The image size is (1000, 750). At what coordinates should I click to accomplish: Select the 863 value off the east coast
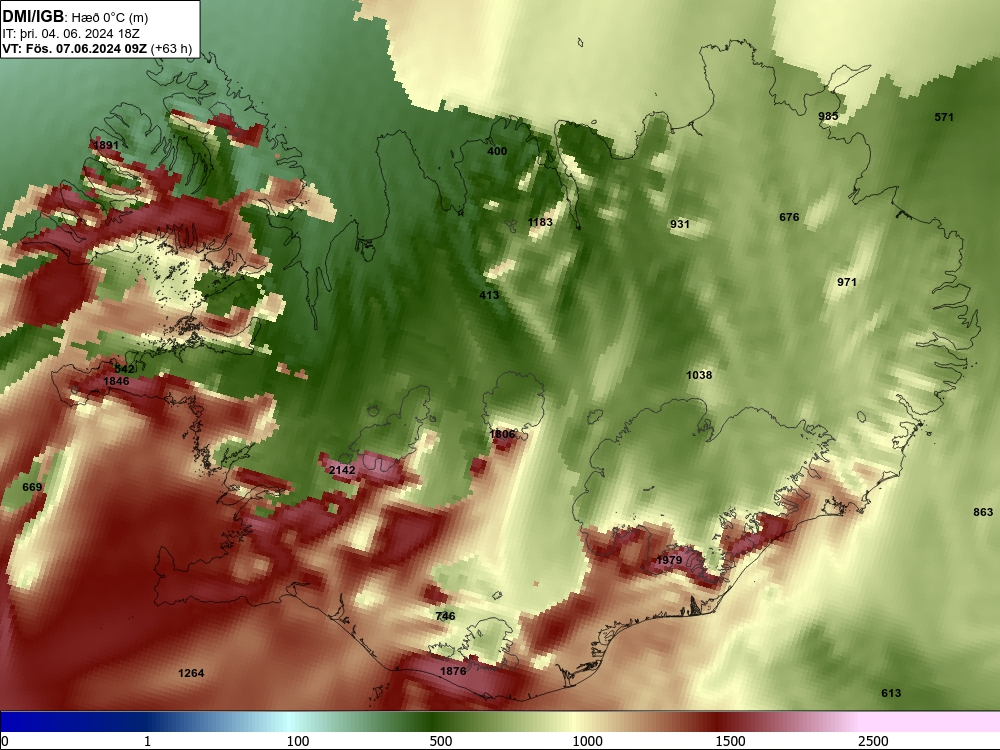click(x=983, y=512)
